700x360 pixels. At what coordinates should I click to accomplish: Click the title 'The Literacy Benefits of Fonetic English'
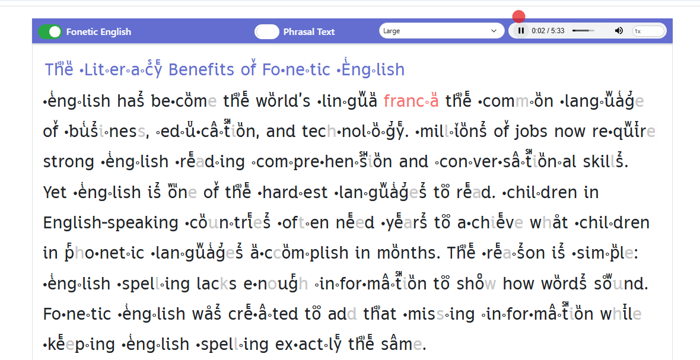225,68
